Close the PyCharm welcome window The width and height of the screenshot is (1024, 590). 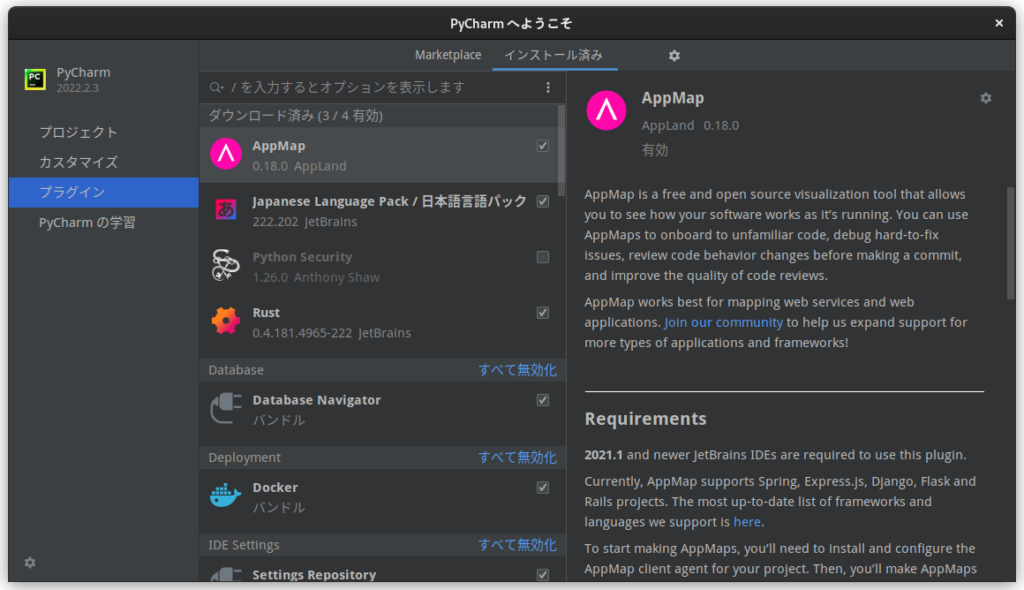click(999, 24)
